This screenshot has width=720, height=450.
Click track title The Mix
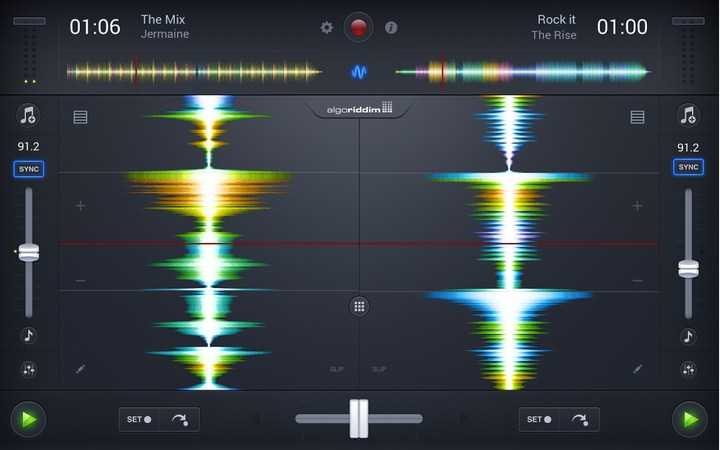[x=163, y=19]
